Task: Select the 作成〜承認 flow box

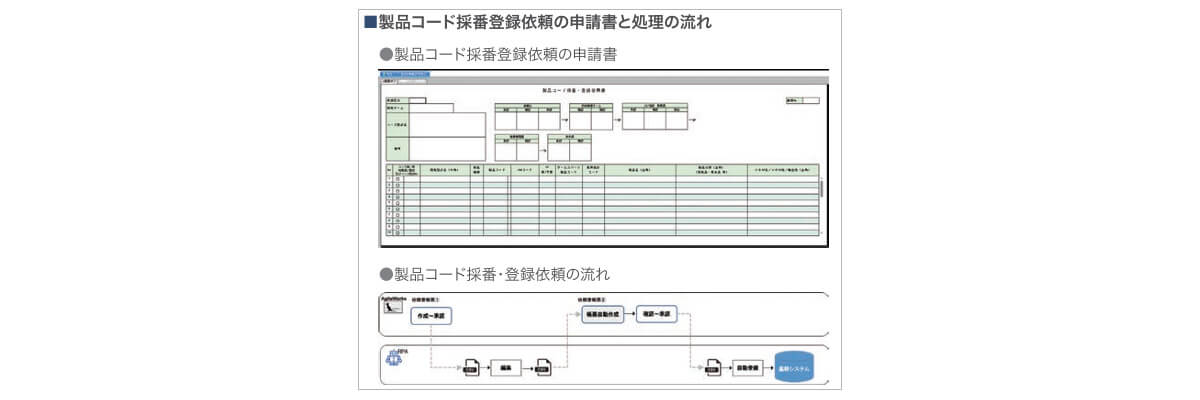Action: (431, 315)
